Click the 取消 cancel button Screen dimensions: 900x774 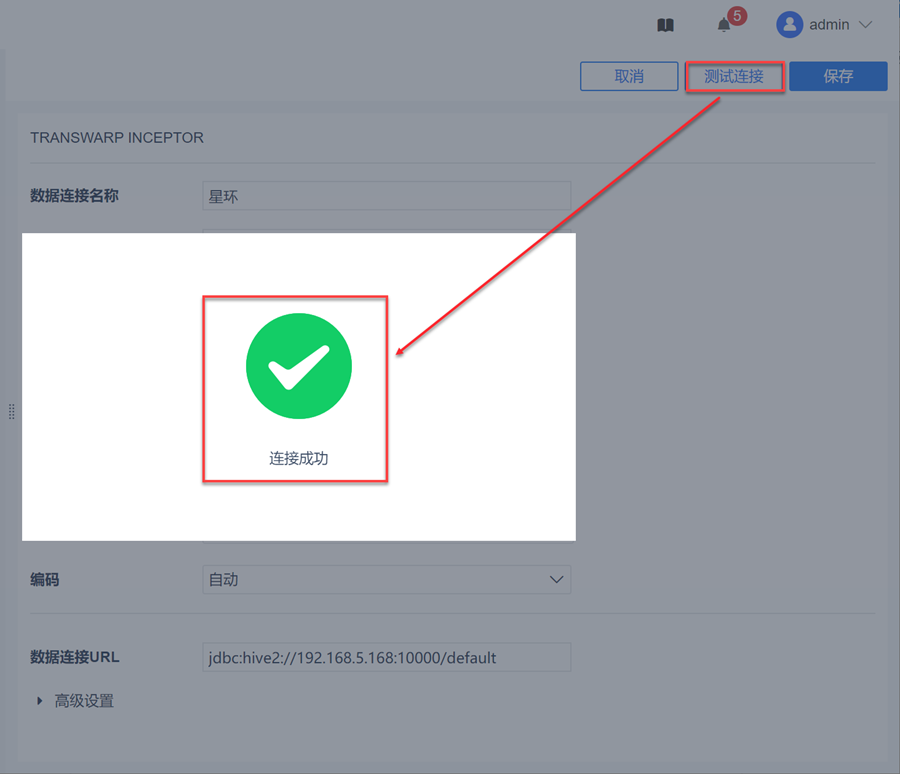tap(629, 76)
